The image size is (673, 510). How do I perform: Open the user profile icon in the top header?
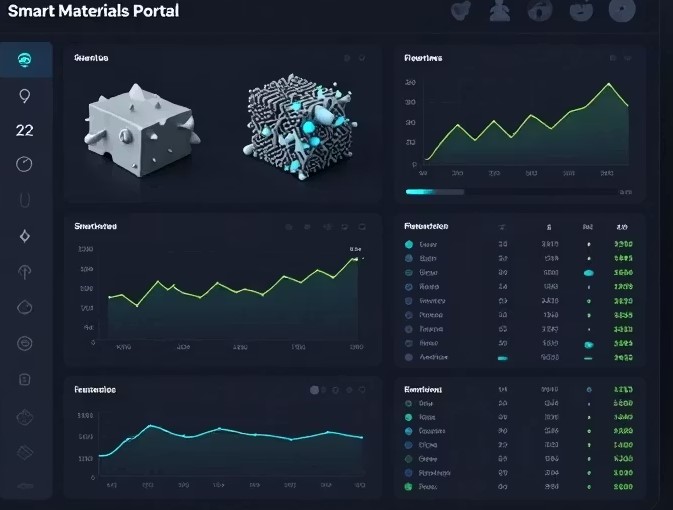(500, 12)
